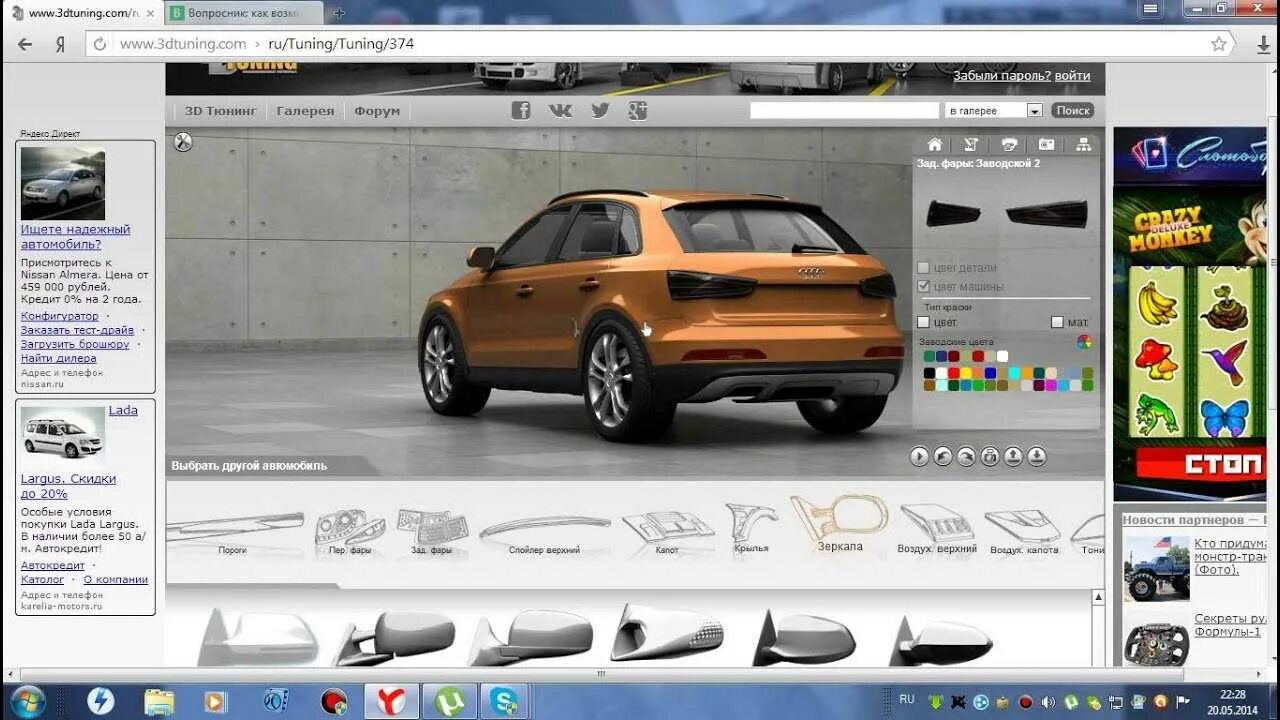Pick the white factory color swatch
The height and width of the screenshot is (720, 1280).
point(1002,356)
